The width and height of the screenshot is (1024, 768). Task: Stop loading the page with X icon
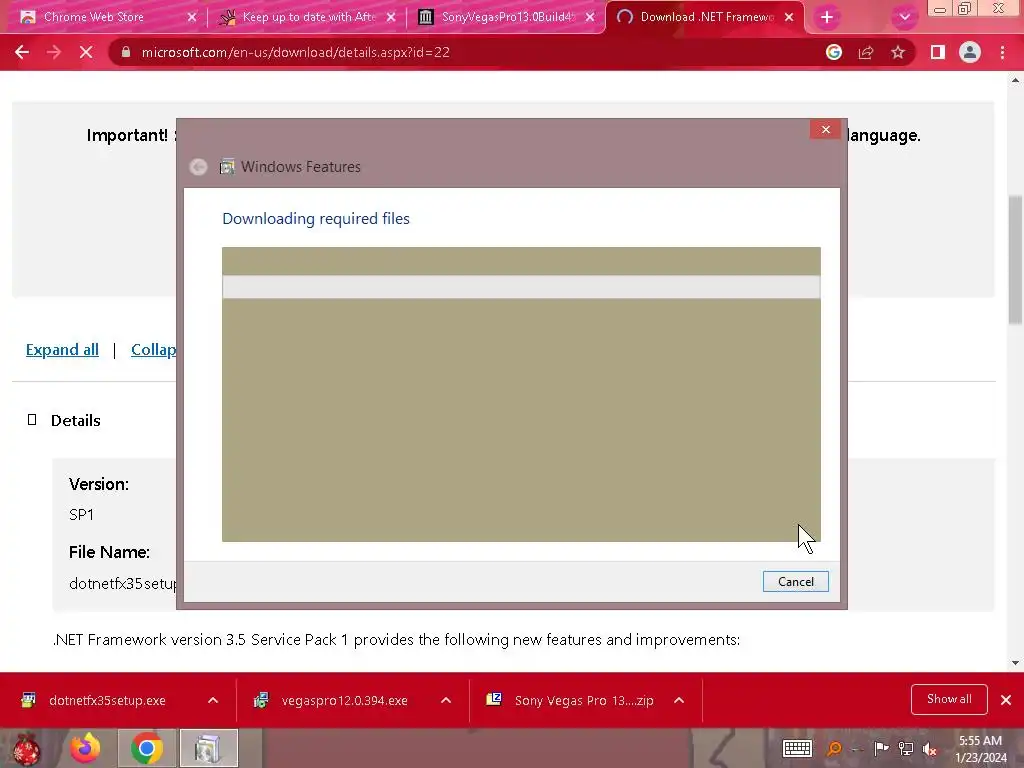(86, 52)
